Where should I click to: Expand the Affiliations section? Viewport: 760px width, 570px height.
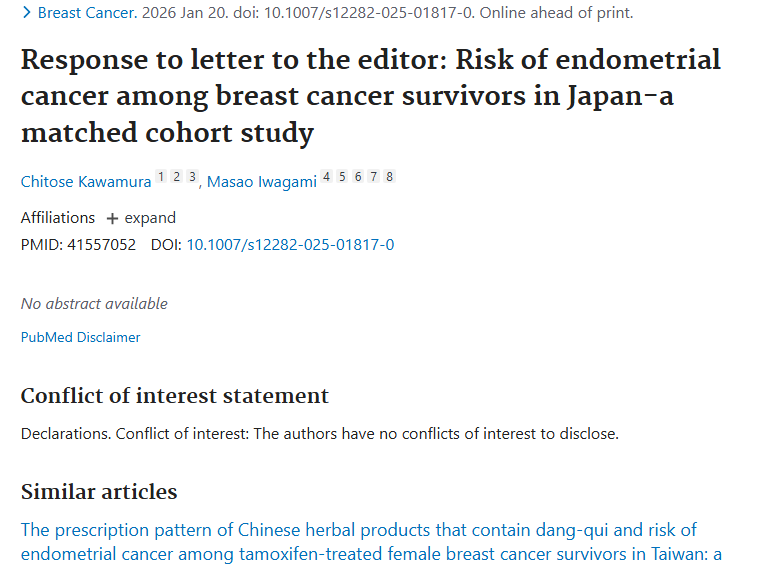(141, 218)
